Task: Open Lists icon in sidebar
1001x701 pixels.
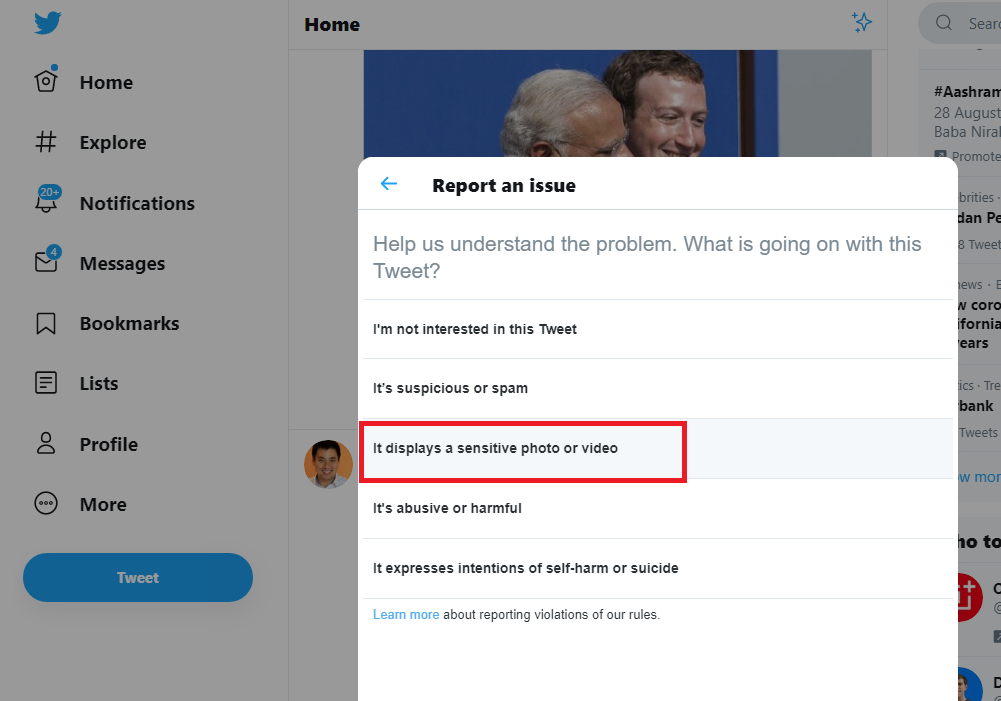Action: pyautogui.click(x=46, y=383)
